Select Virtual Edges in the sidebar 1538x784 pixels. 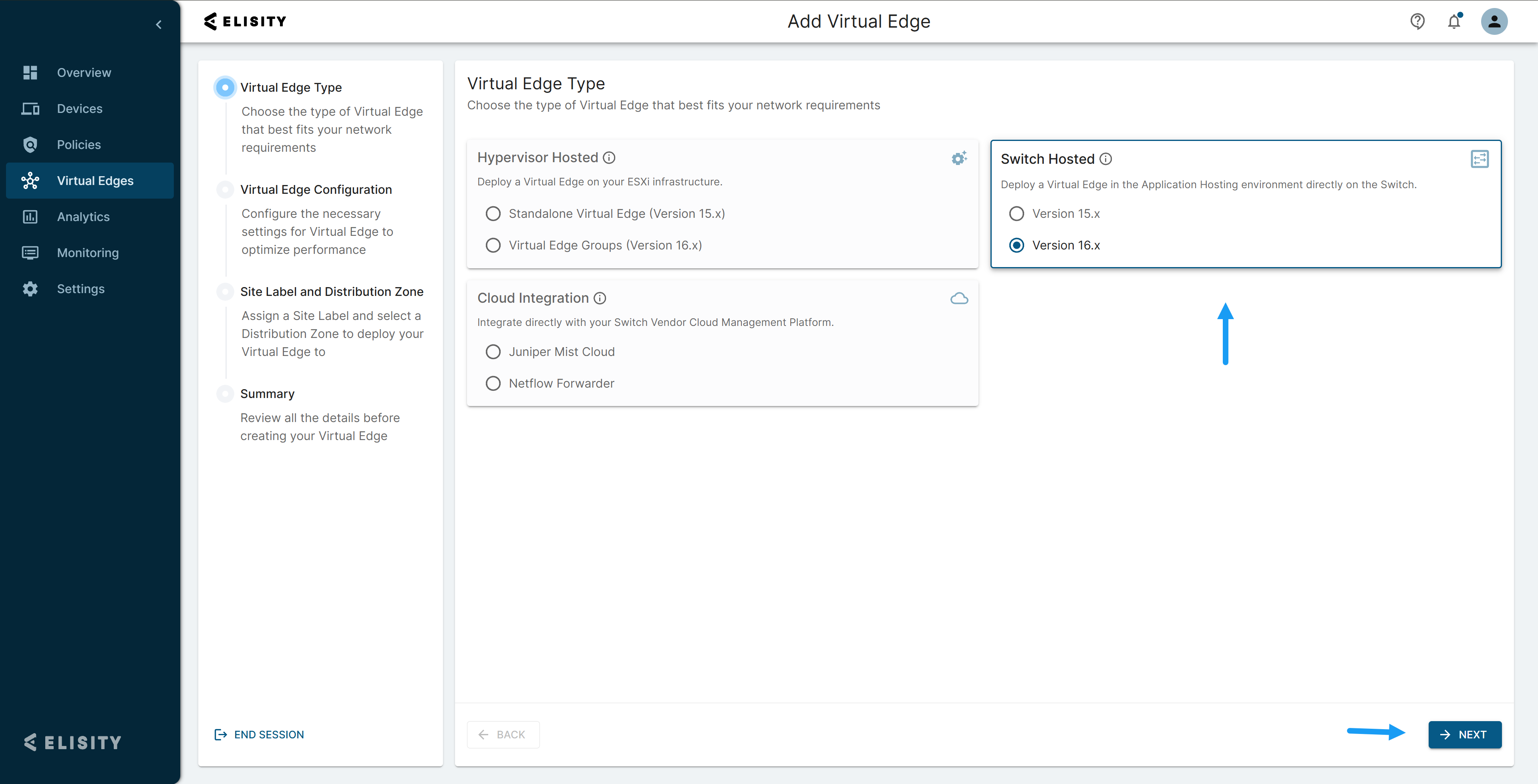(x=90, y=180)
